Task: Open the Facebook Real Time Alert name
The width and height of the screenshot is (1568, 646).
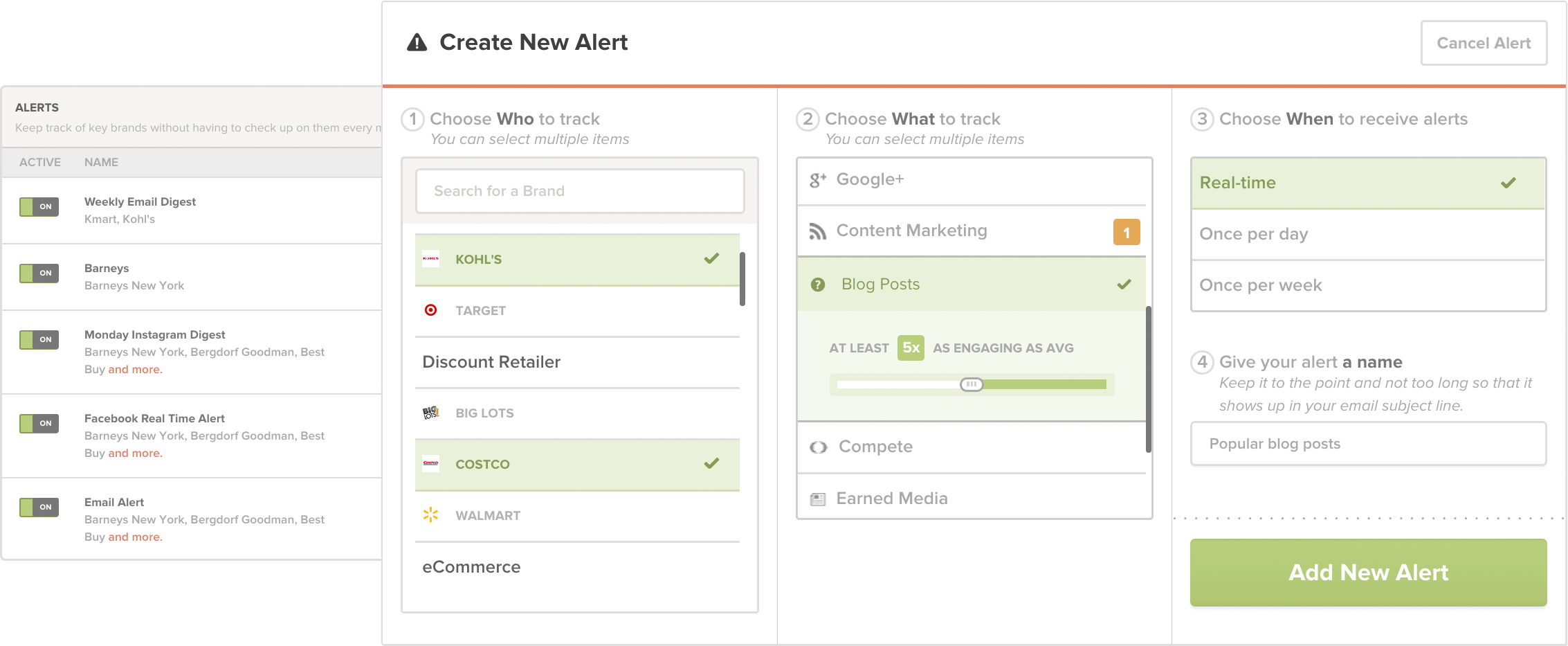Action: coord(154,419)
